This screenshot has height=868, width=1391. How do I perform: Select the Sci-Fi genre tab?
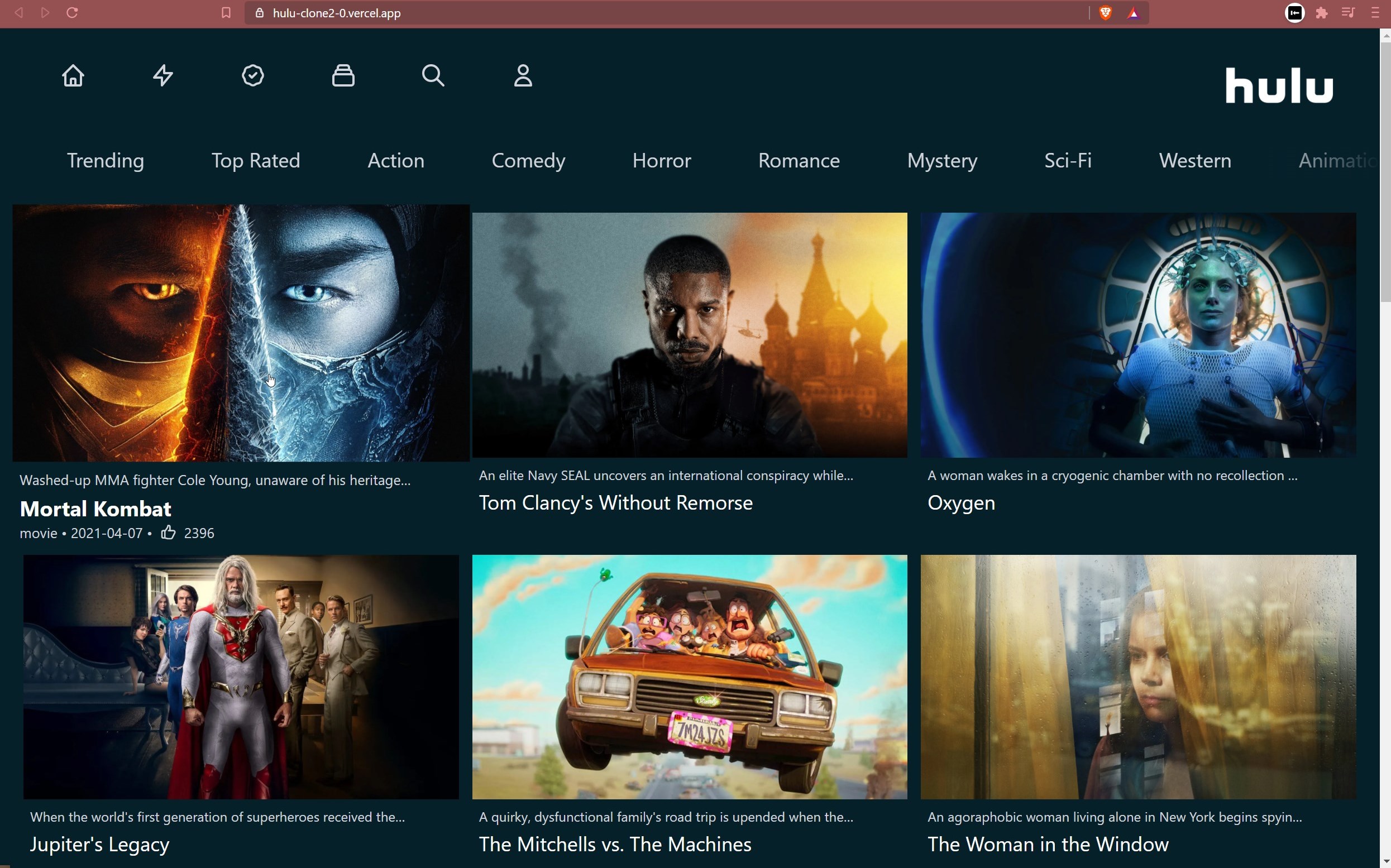[x=1068, y=161]
